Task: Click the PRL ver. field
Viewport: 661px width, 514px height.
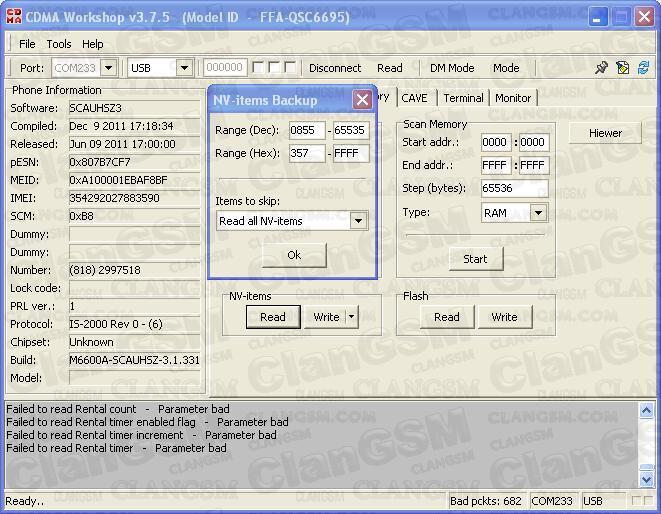Action: (x=134, y=307)
